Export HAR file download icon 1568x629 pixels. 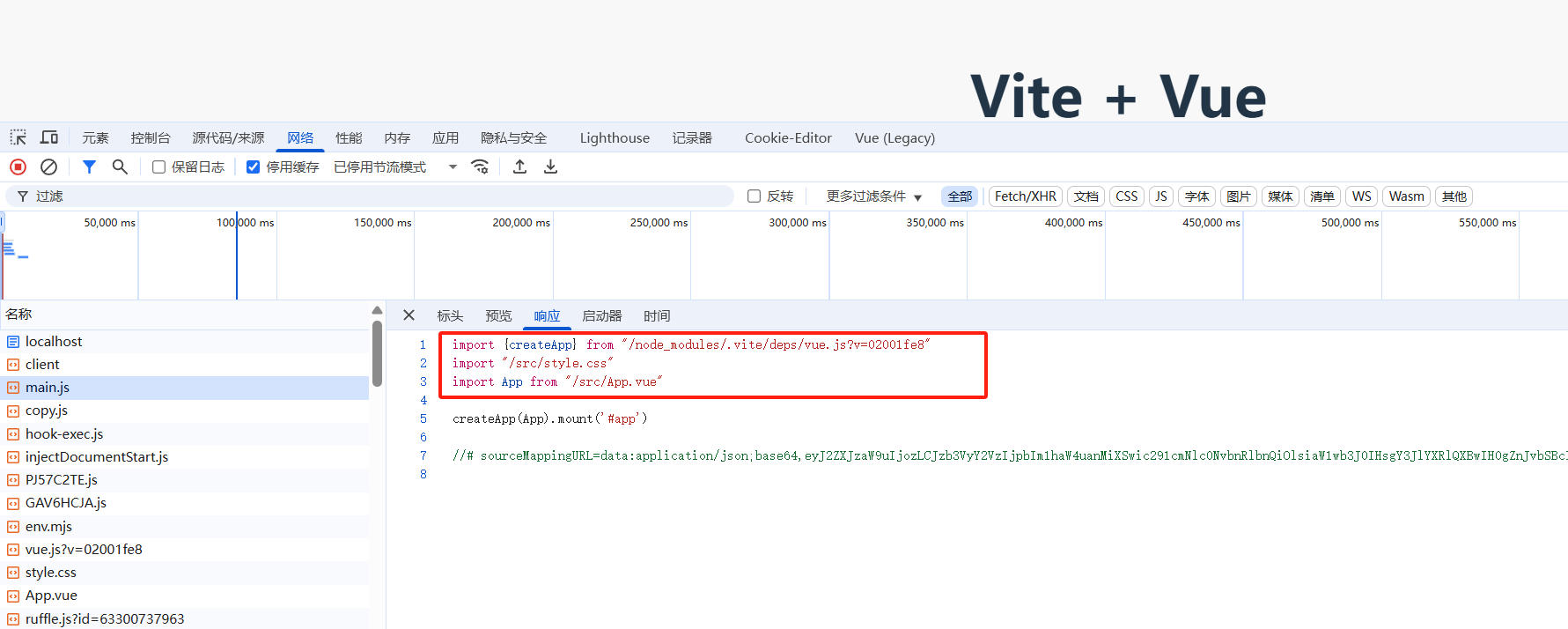click(x=551, y=166)
